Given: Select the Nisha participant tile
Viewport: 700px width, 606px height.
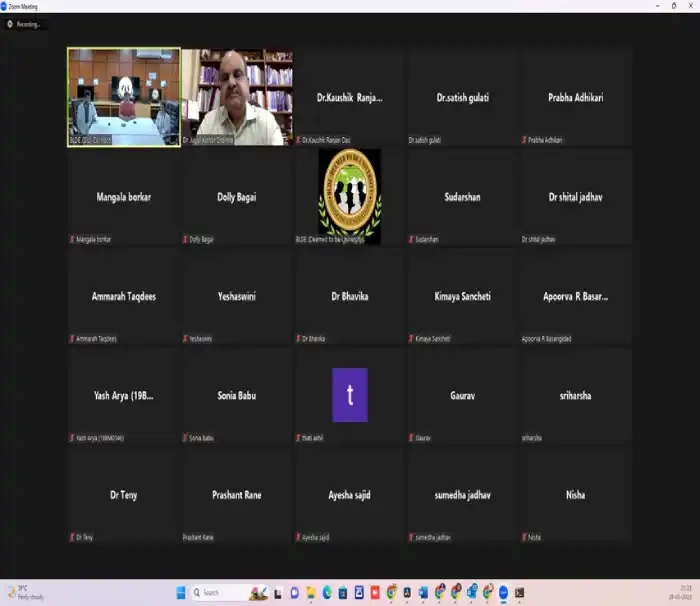Looking at the screenshot, I should click(575, 495).
